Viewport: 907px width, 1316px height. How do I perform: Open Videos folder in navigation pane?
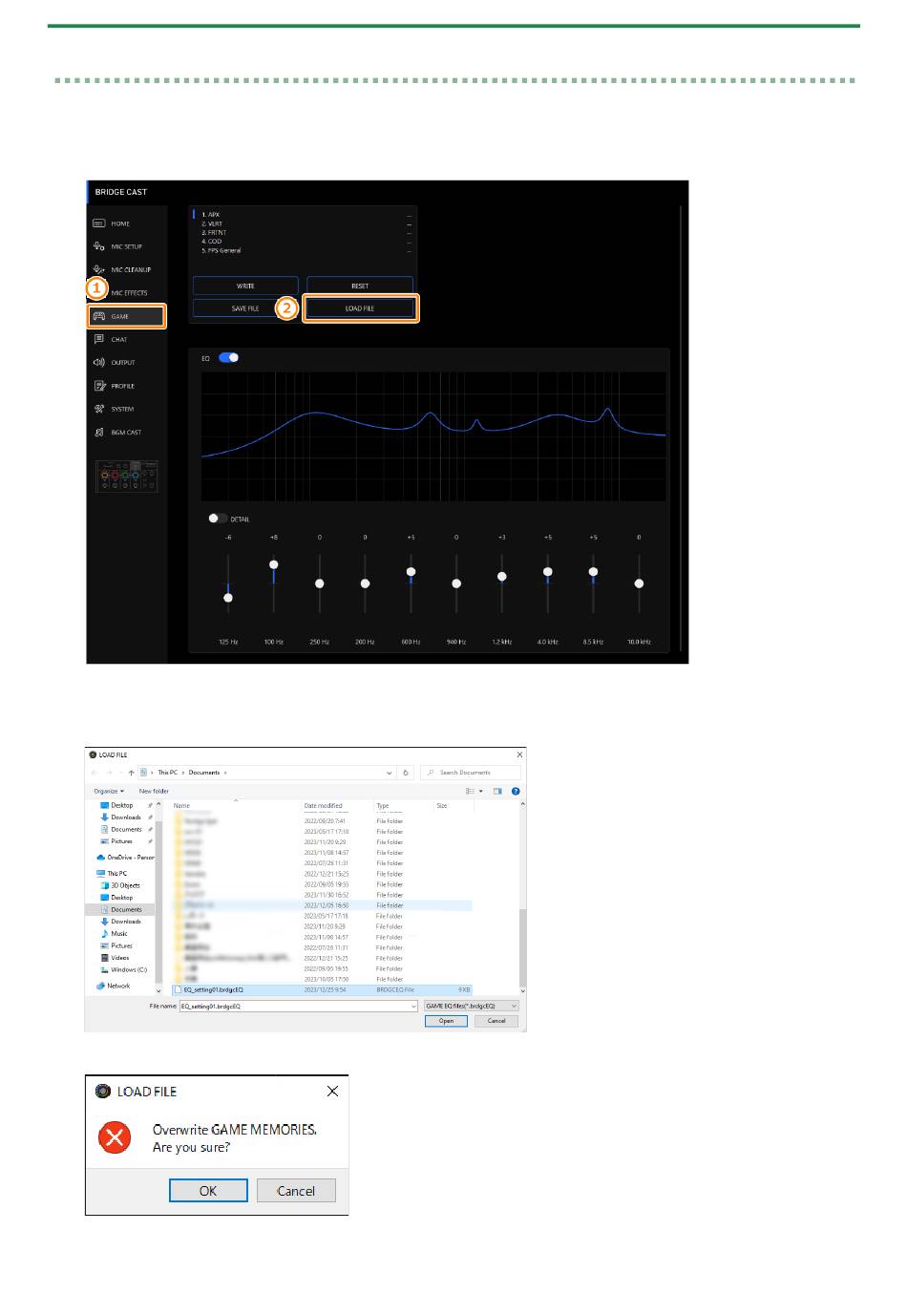[115, 957]
